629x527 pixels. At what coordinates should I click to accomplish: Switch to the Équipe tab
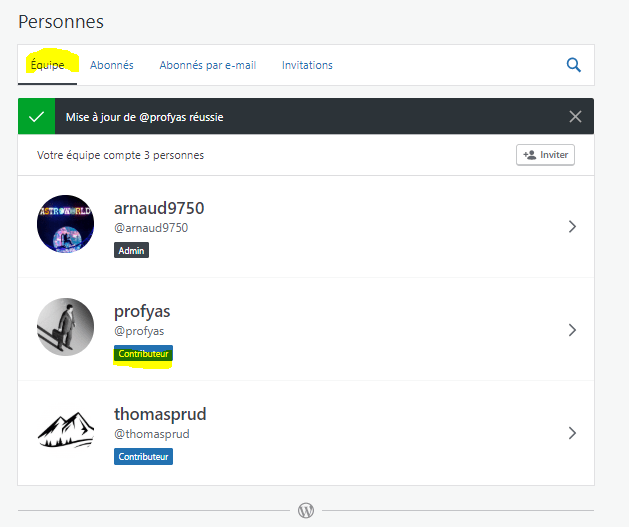click(47, 65)
